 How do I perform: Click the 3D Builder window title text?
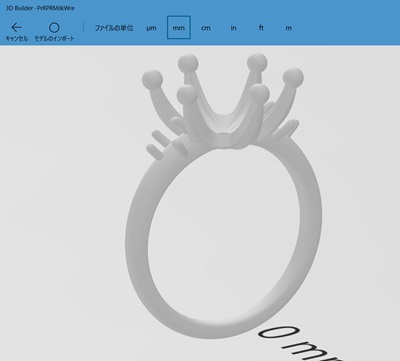[40, 8]
